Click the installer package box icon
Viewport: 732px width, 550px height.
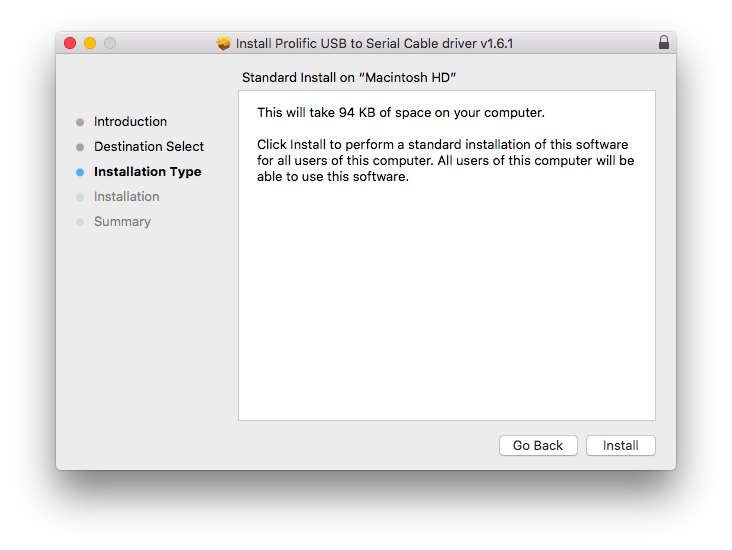pos(224,43)
